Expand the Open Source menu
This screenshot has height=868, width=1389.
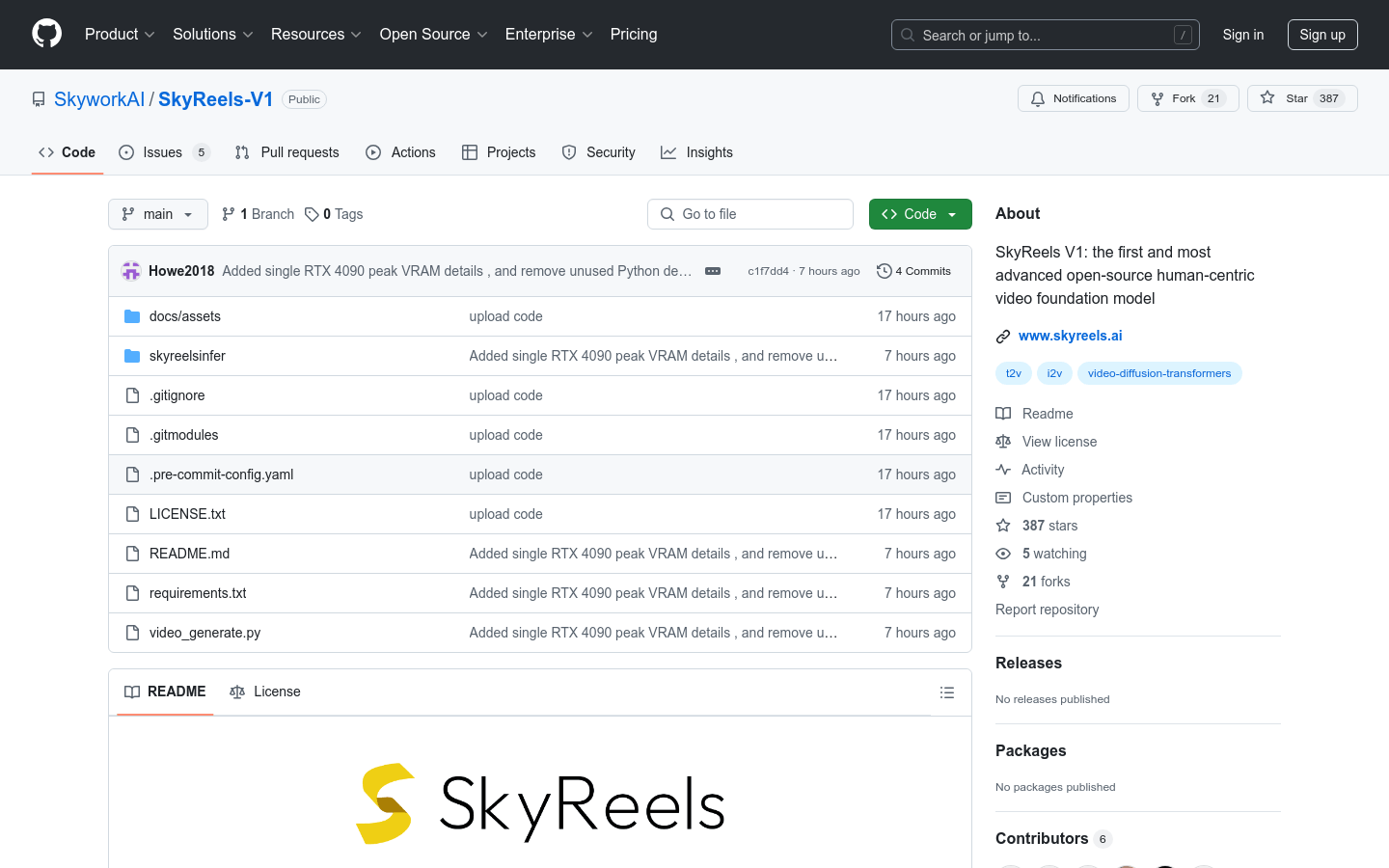[x=434, y=35]
